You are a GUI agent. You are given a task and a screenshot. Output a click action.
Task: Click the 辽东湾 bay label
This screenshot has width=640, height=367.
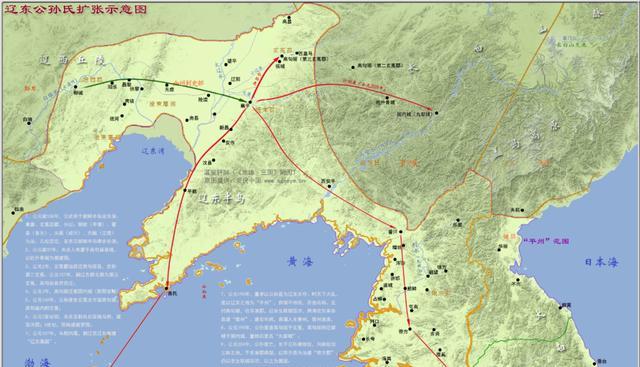pos(153,151)
